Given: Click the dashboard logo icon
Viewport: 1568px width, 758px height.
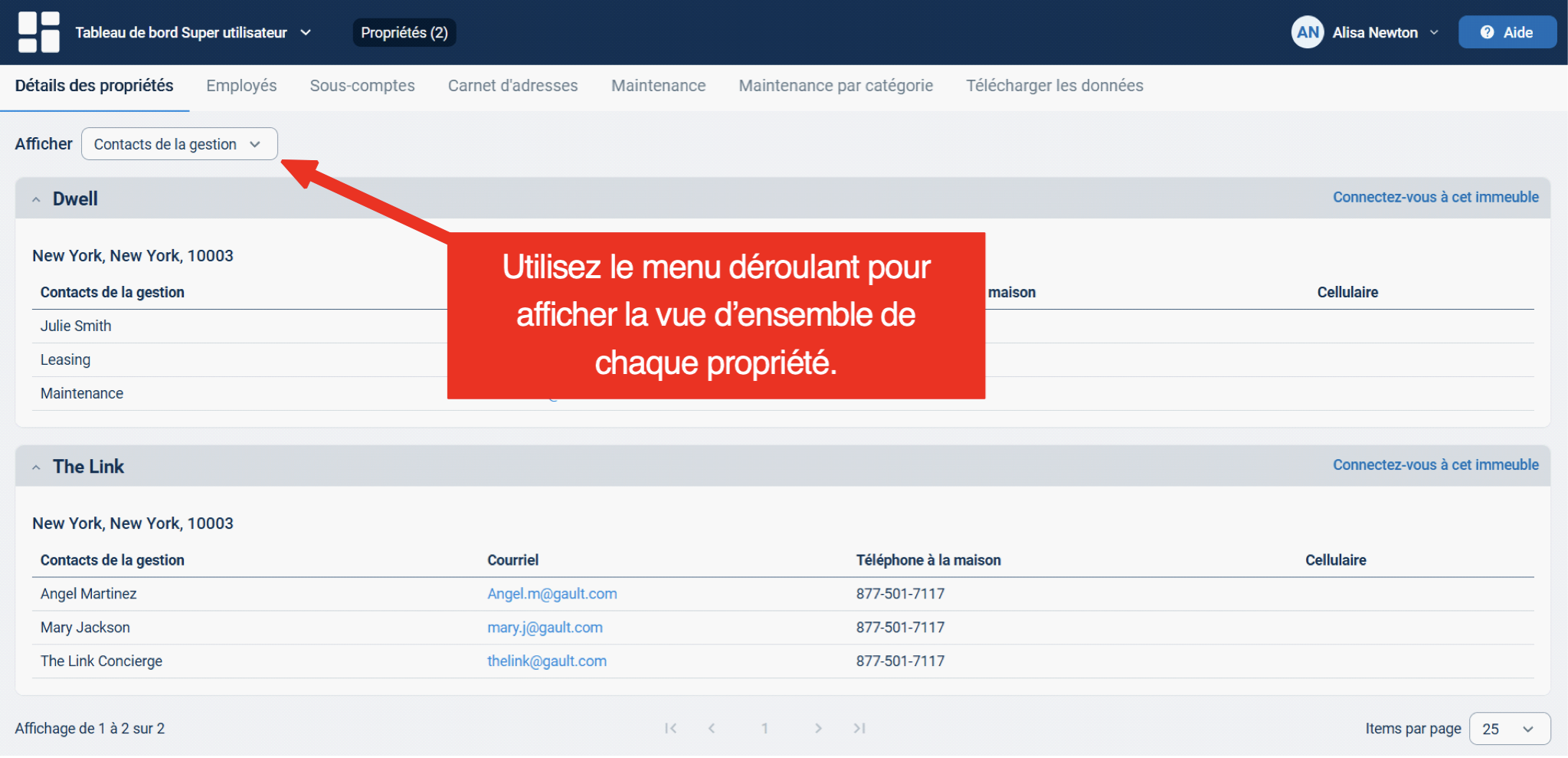Looking at the screenshot, I should (x=38, y=32).
